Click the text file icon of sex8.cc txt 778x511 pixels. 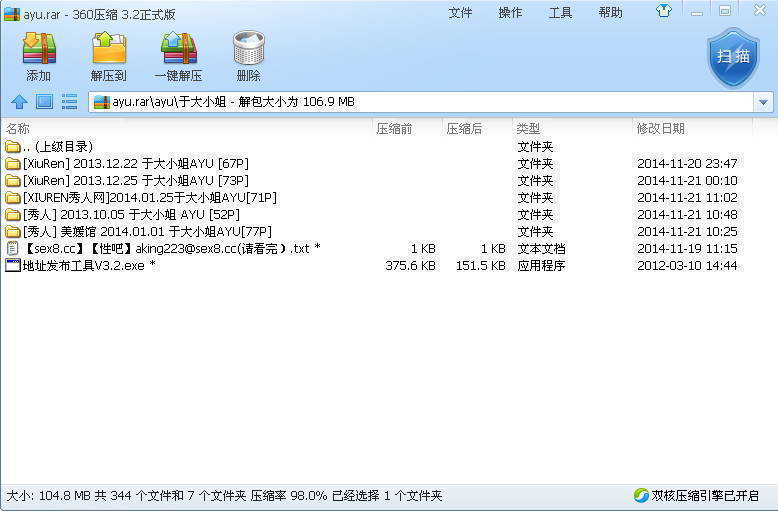(12, 249)
